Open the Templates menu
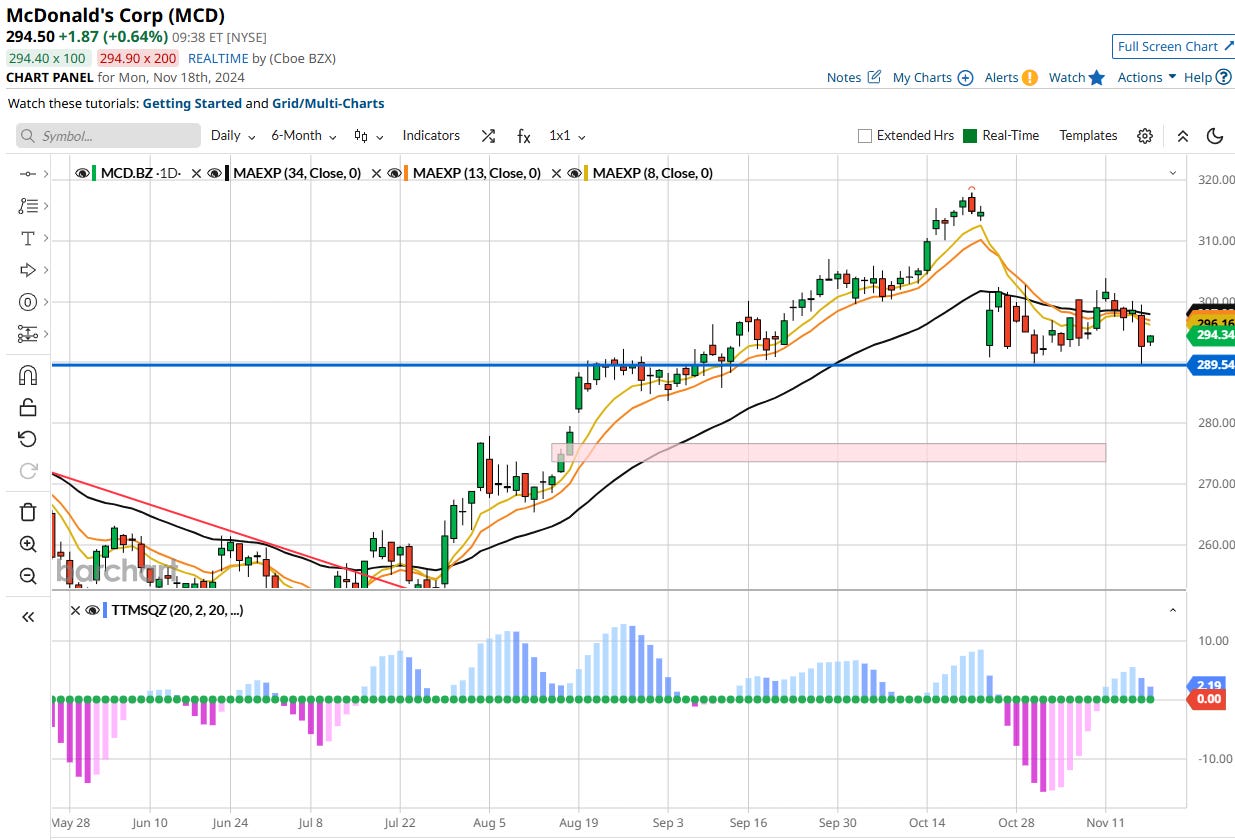Screen dimensions: 1235x840 pyautogui.click(x=1088, y=135)
